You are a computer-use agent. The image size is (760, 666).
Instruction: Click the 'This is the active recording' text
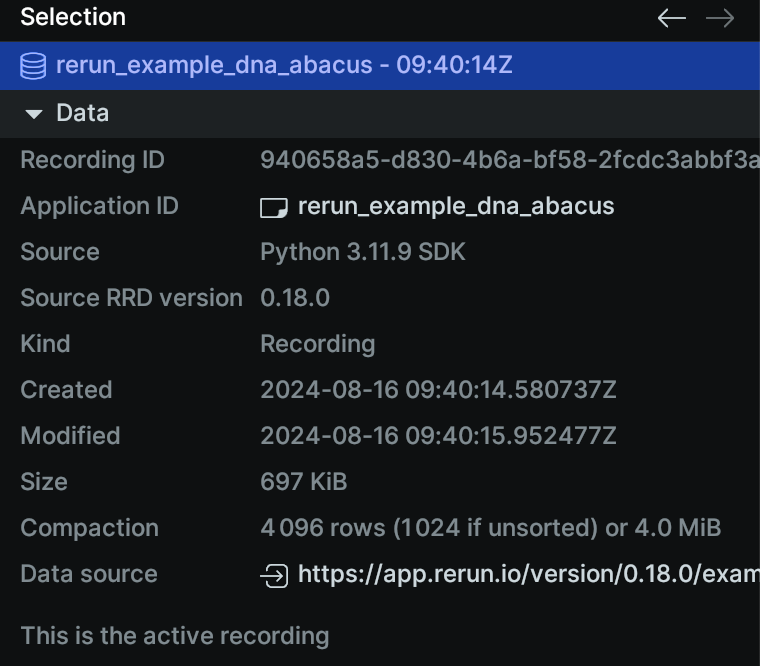[x=174, y=635]
